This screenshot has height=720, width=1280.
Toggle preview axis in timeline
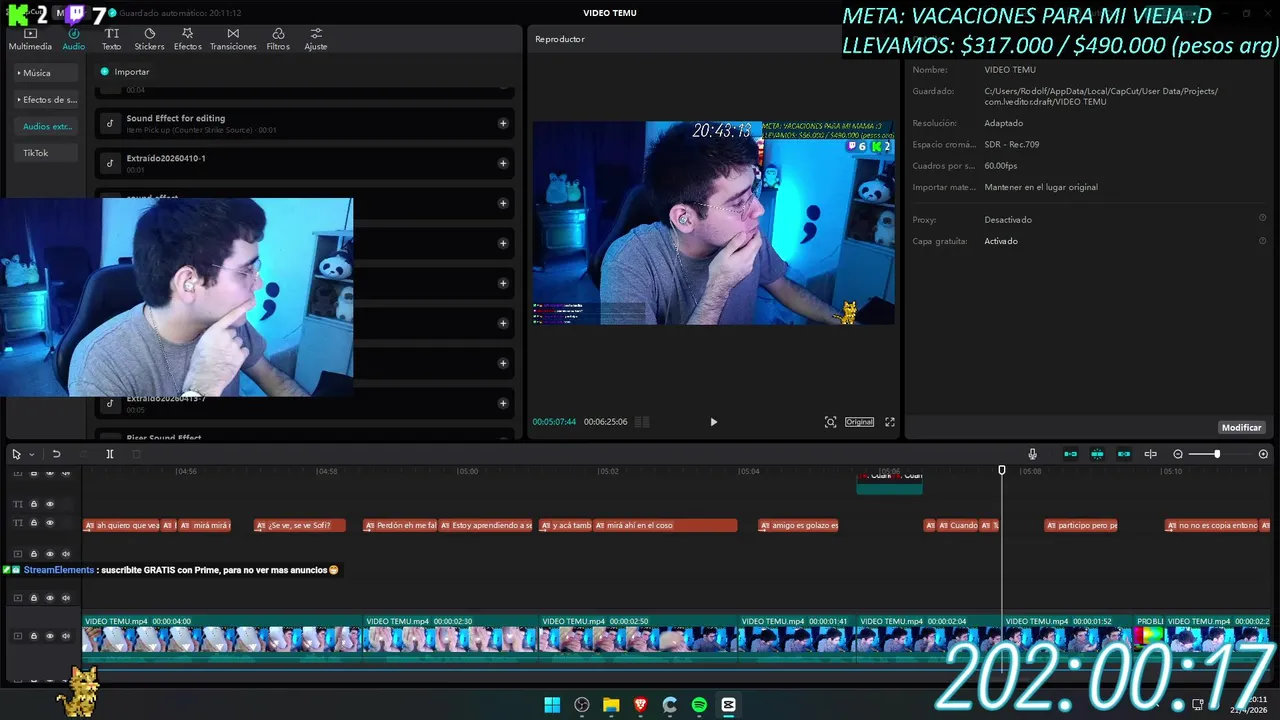[1150, 454]
